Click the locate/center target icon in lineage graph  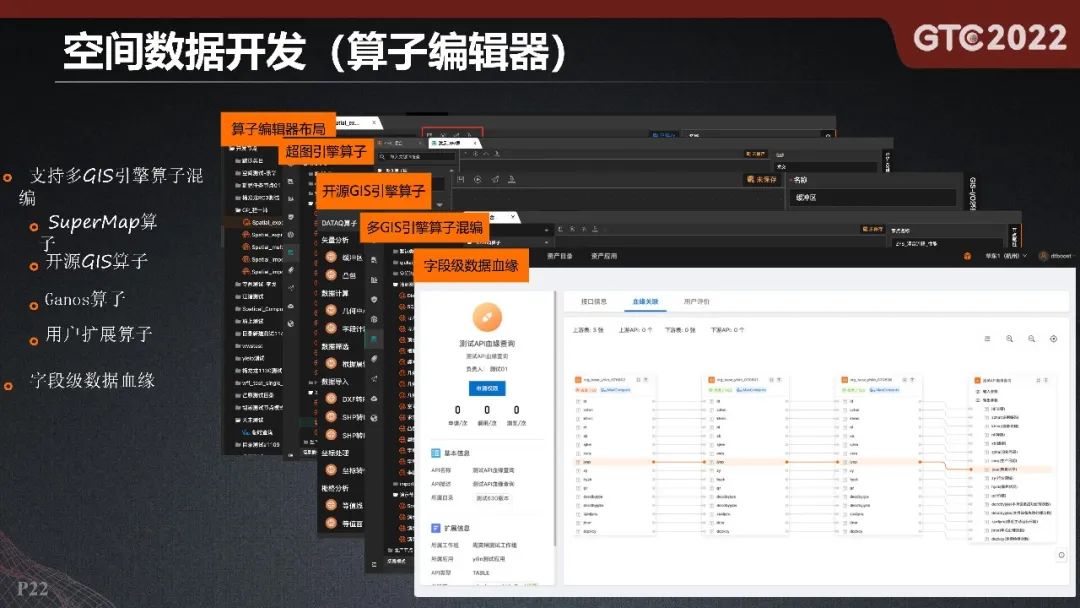coord(1053,339)
